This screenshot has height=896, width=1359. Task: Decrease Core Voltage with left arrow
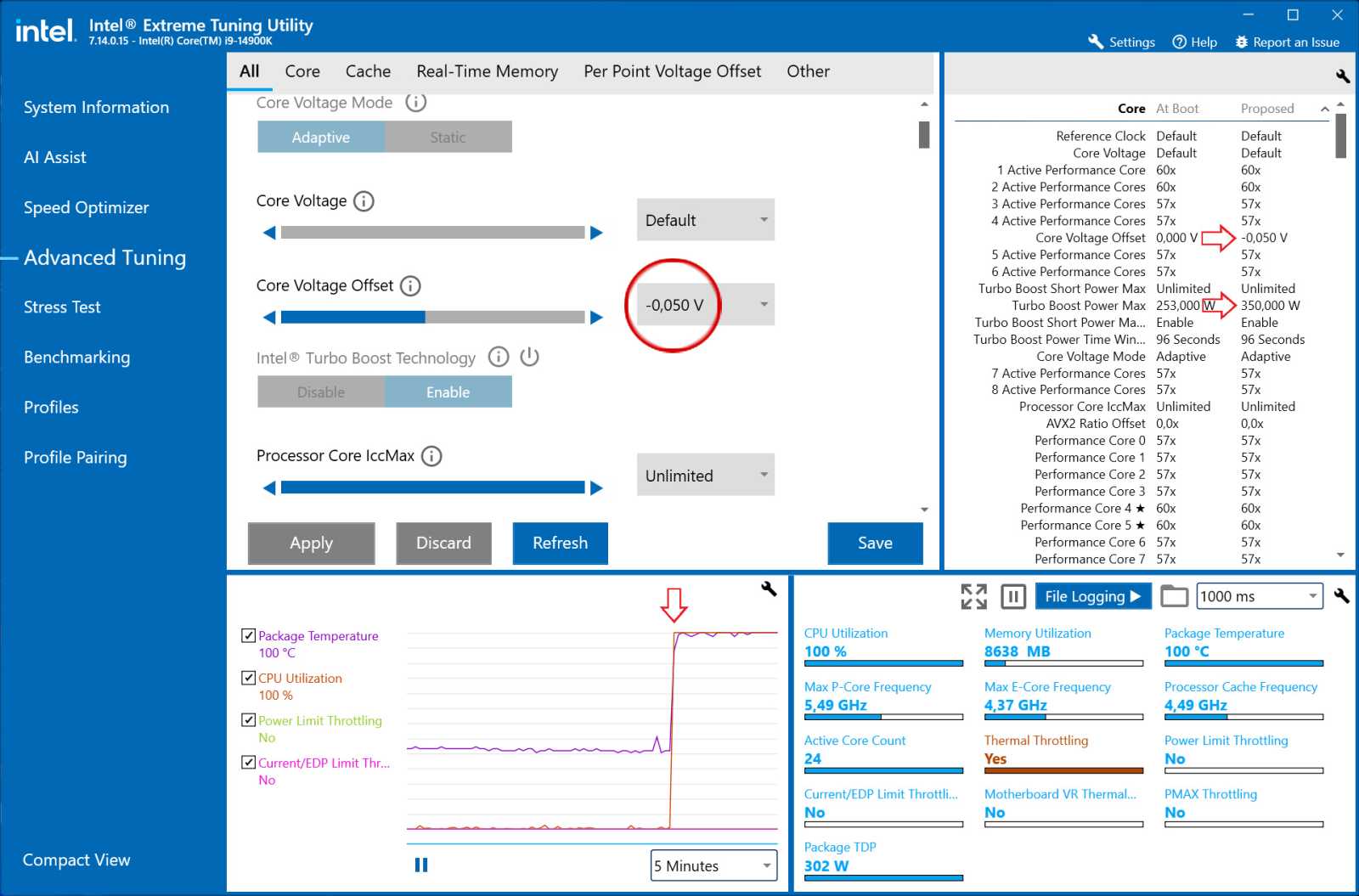tap(269, 233)
